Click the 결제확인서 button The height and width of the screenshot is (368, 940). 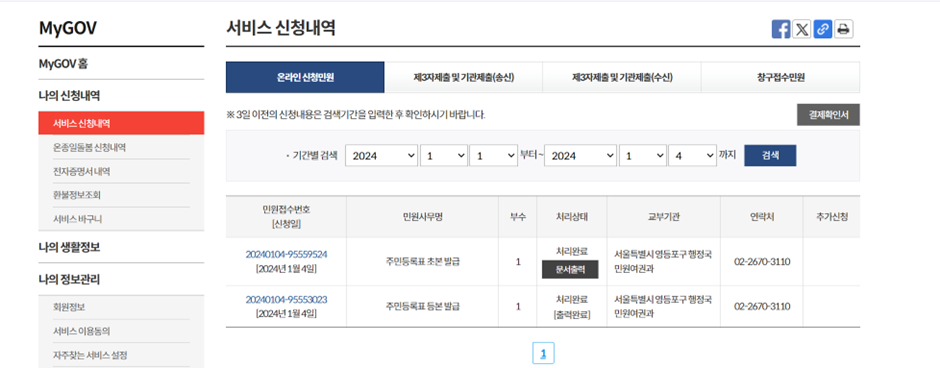tap(828, 115)
